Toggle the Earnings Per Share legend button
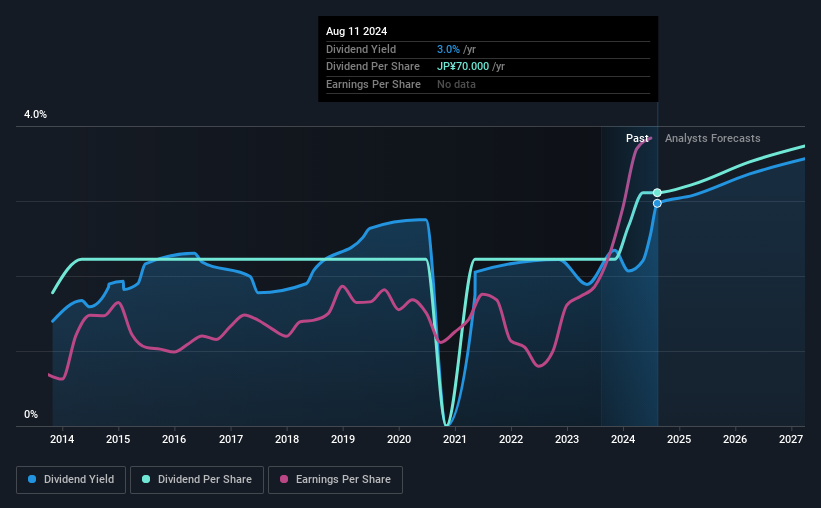The image size is (821, 508). coord(336,480)
